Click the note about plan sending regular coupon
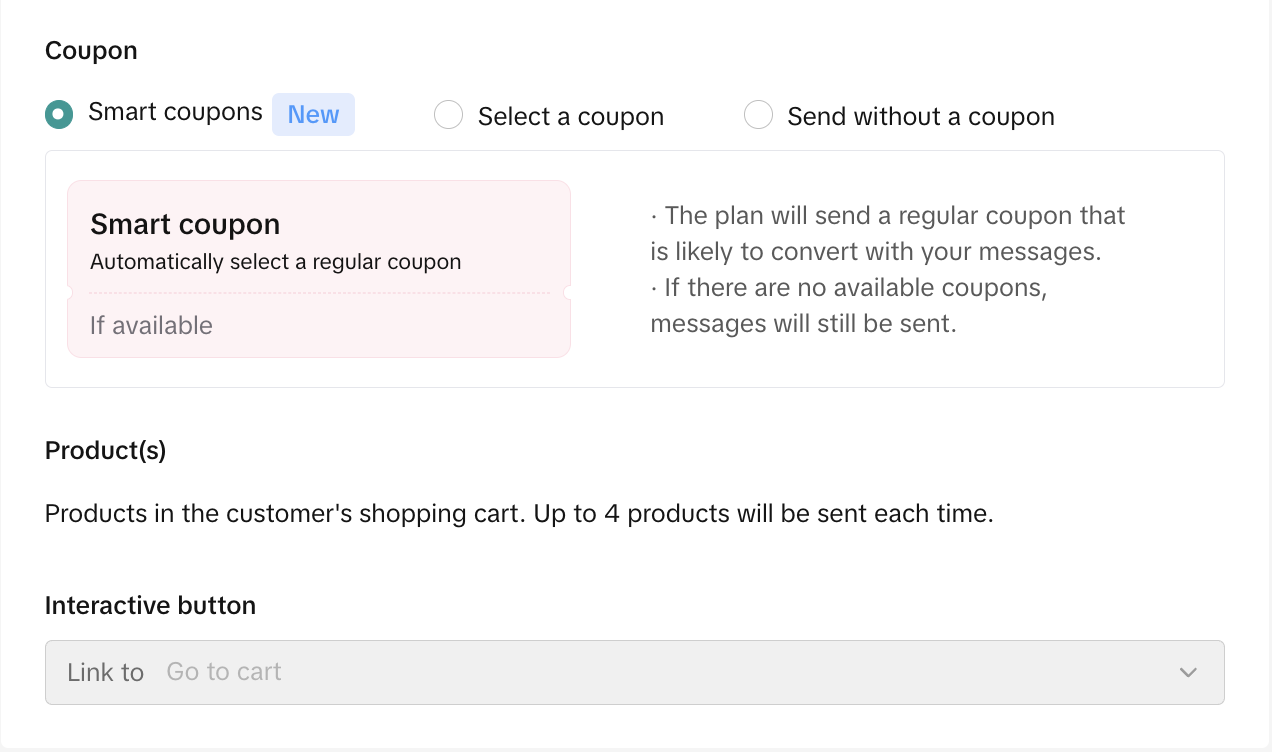1272x752 pixels. click(887, 233)
